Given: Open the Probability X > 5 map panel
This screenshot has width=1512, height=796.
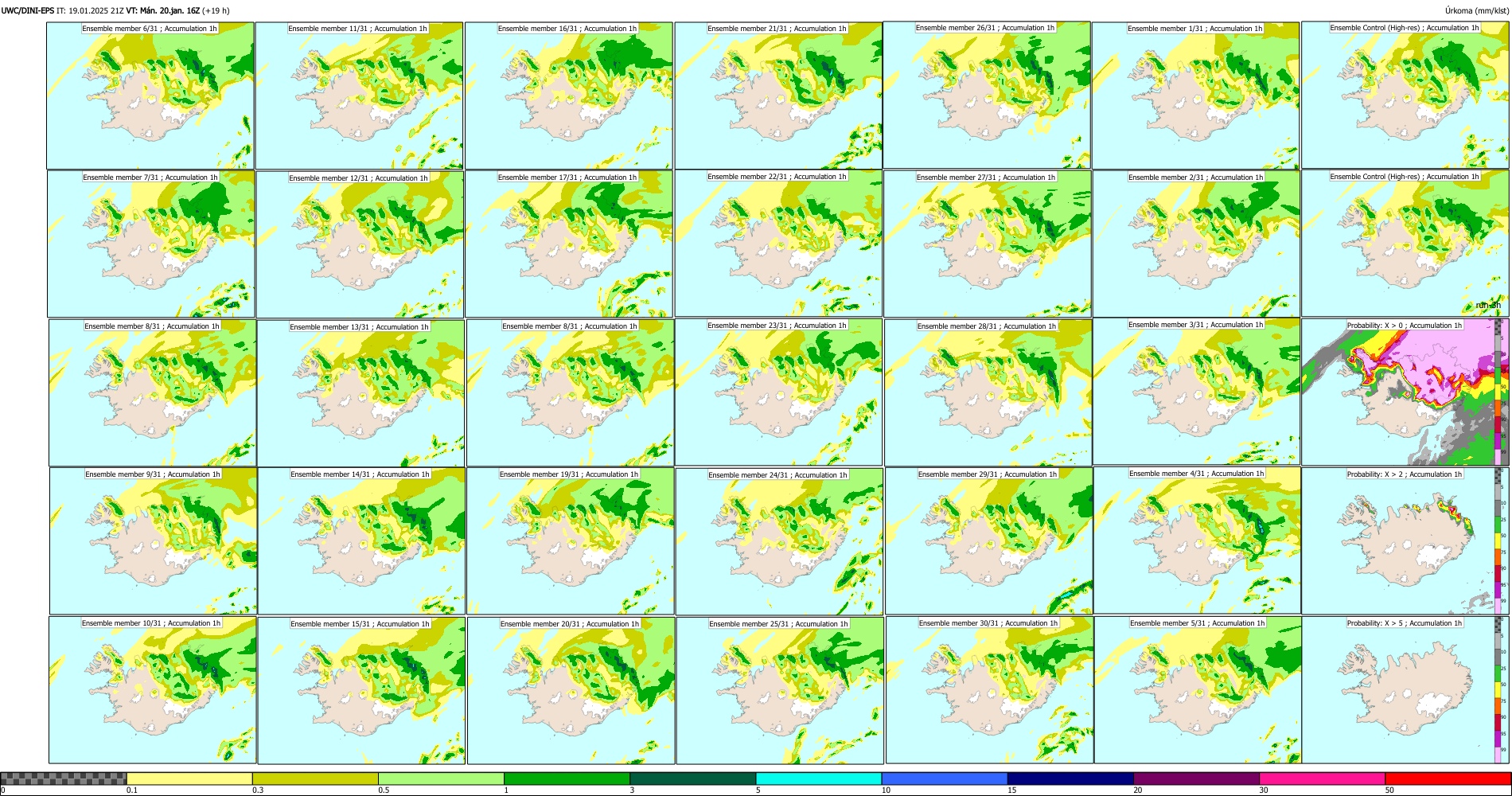Looking at the screenshot, I should (1405, 690).
